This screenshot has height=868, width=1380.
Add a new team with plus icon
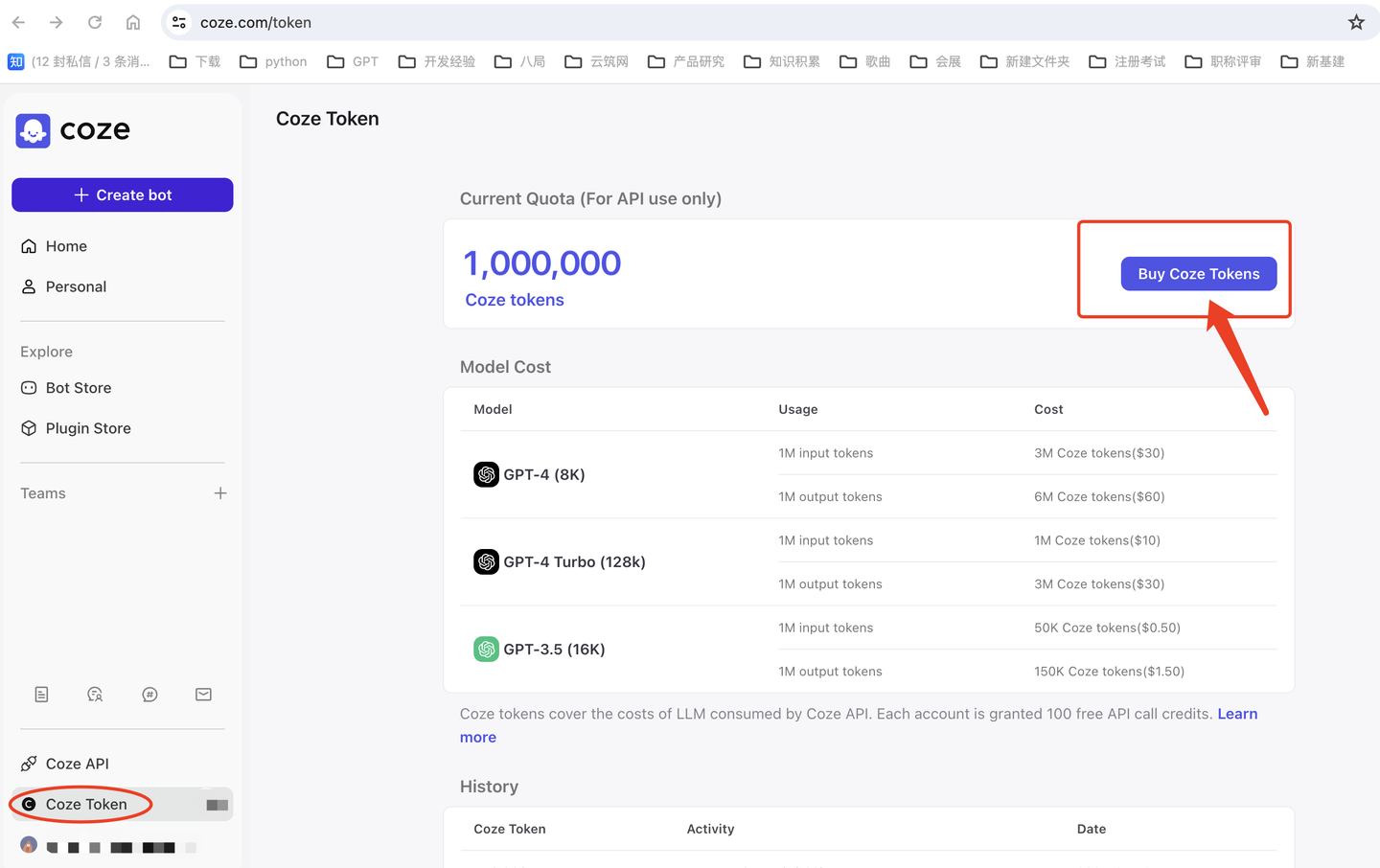click(220, 493)
